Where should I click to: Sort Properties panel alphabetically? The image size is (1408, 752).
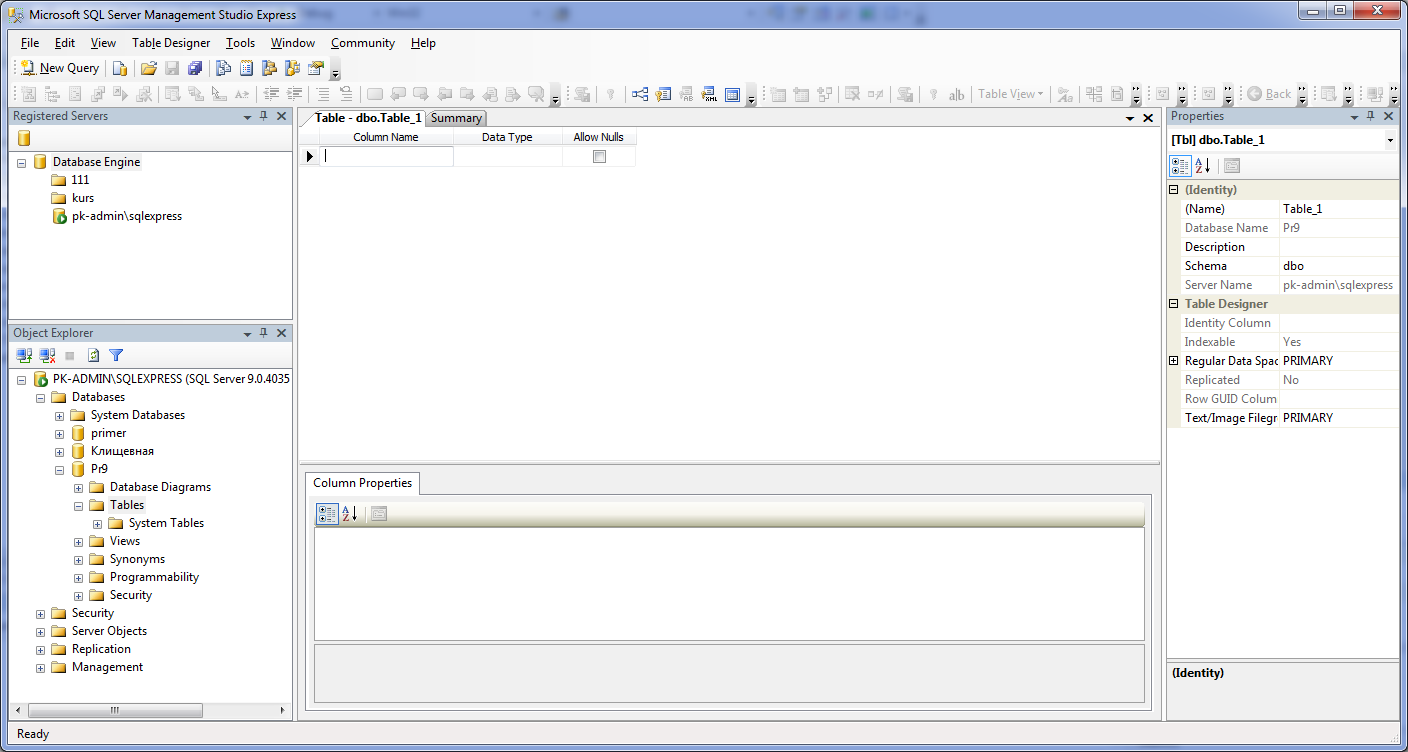(x=1203, y=165)
